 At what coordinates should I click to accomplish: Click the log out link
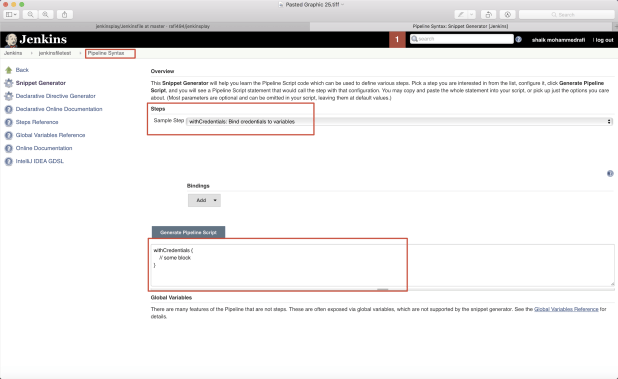point(604,40)
